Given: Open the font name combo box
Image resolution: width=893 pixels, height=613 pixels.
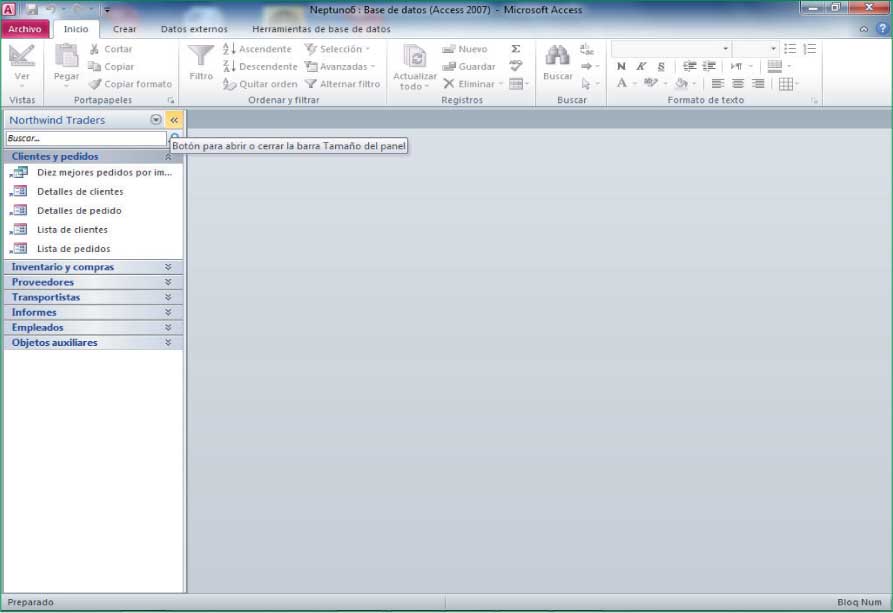Looking at the screenshot, I should pos(671,48).
